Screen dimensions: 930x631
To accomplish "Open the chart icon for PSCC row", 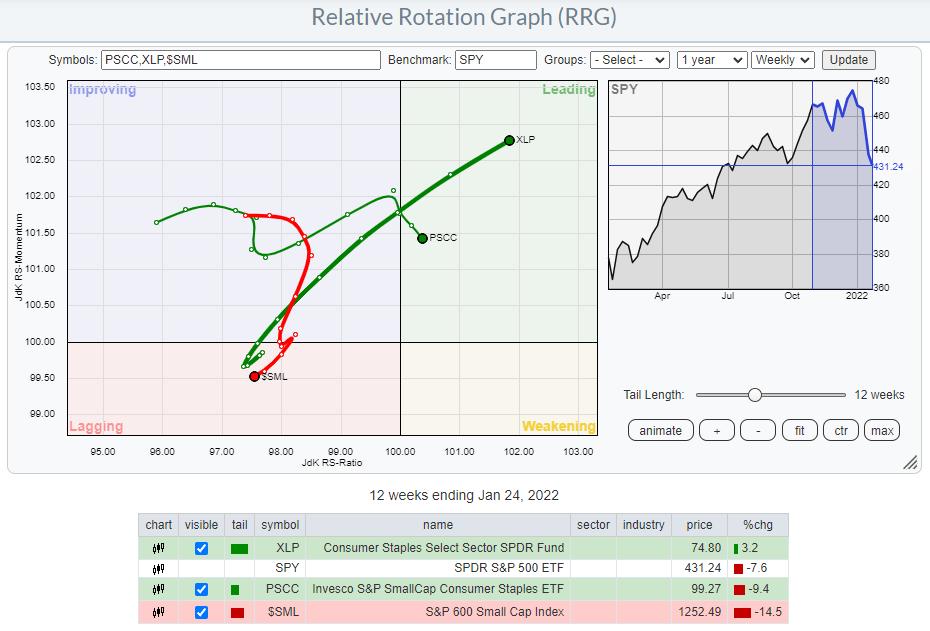I will [158, 590].
